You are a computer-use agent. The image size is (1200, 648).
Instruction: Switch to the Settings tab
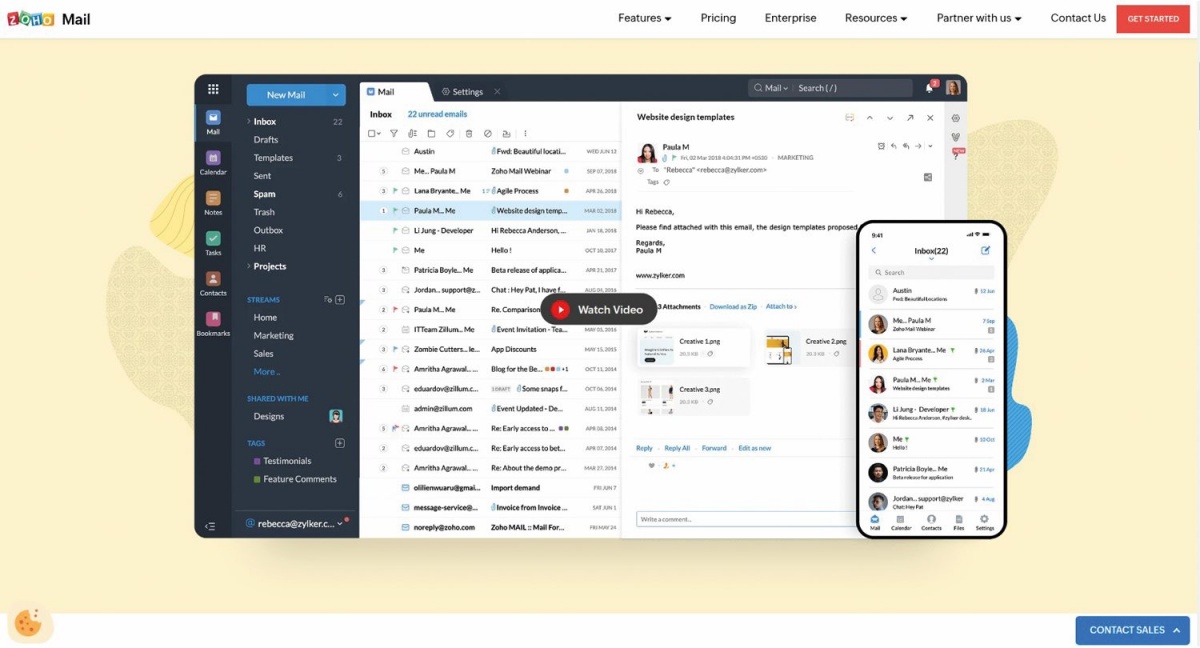click(463, 92)
